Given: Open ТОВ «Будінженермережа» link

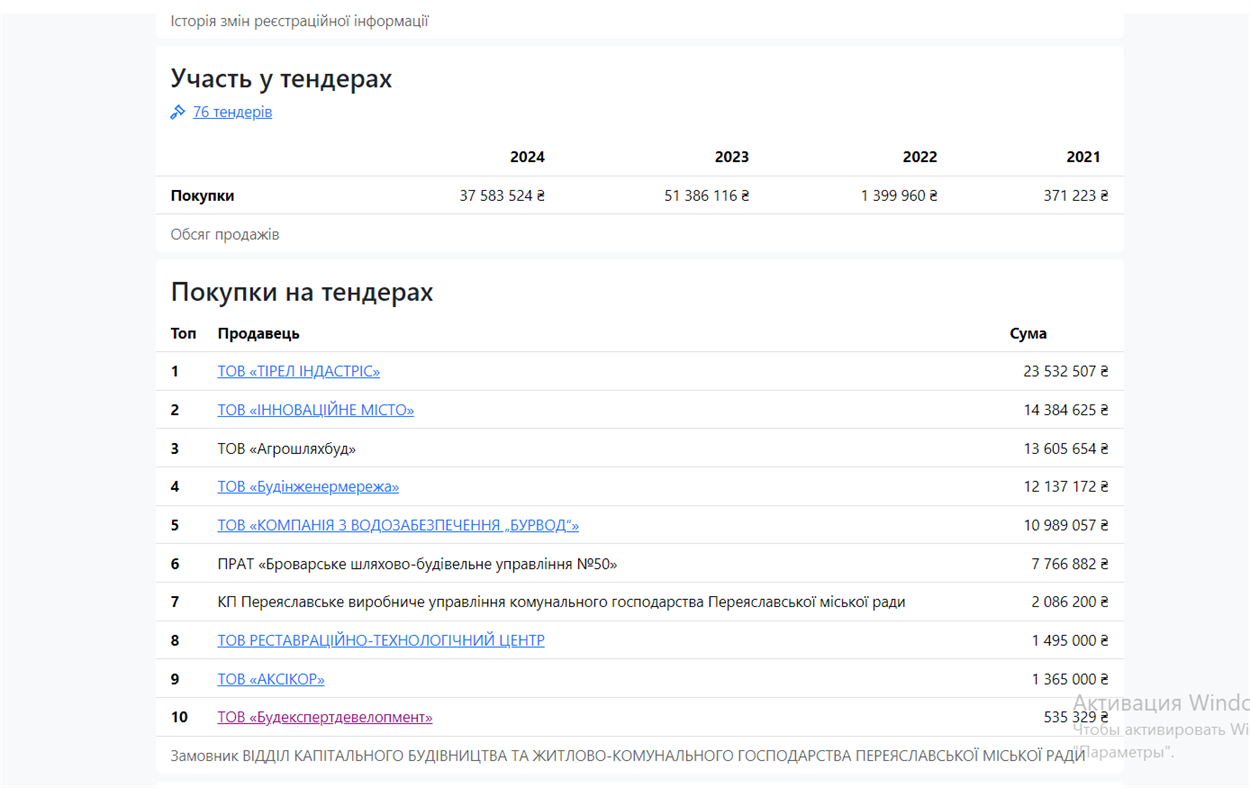Looking at the screenshot, I should (x=308, y=487).
